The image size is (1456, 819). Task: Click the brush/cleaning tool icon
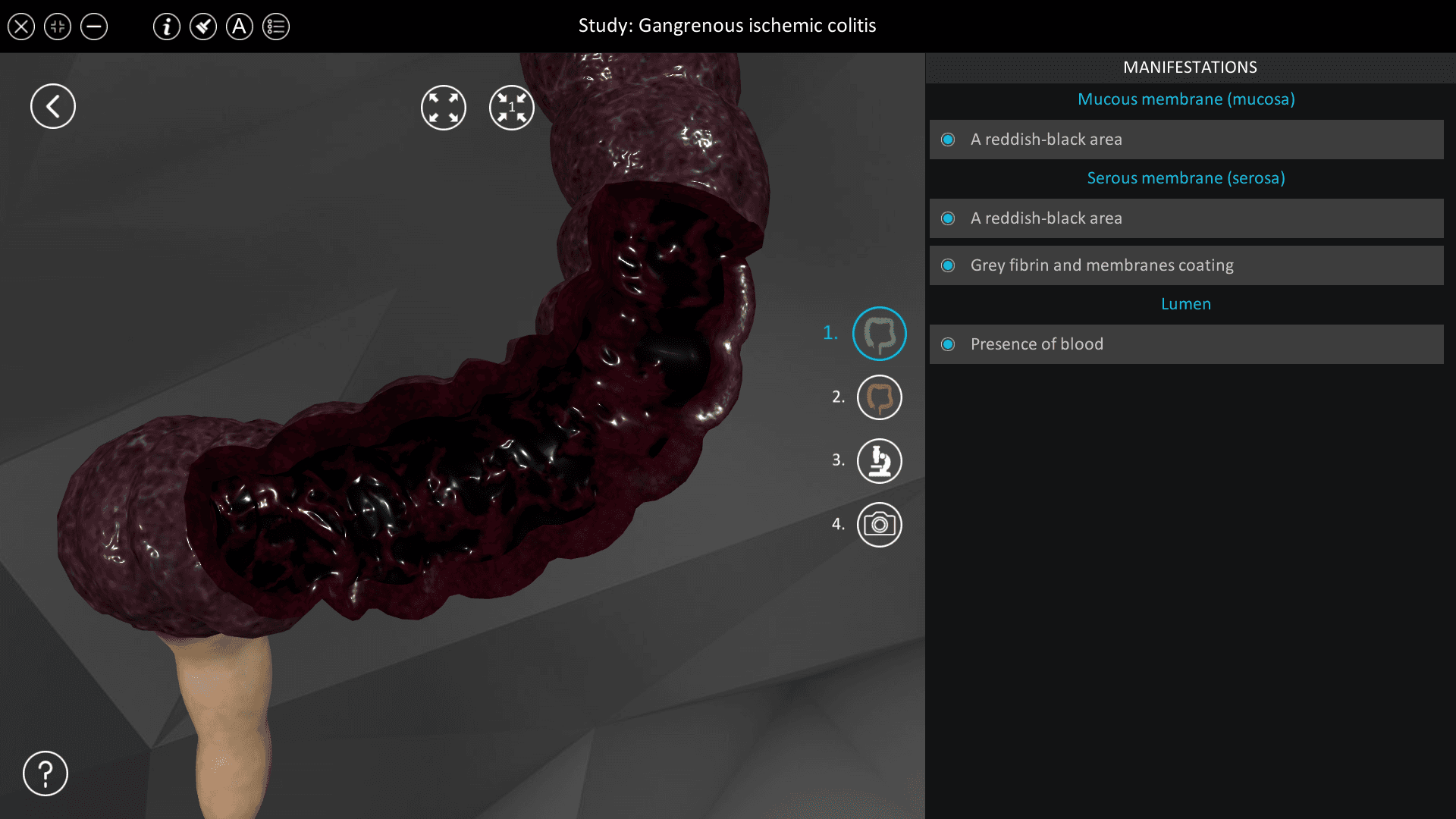[x=203, y=27]
